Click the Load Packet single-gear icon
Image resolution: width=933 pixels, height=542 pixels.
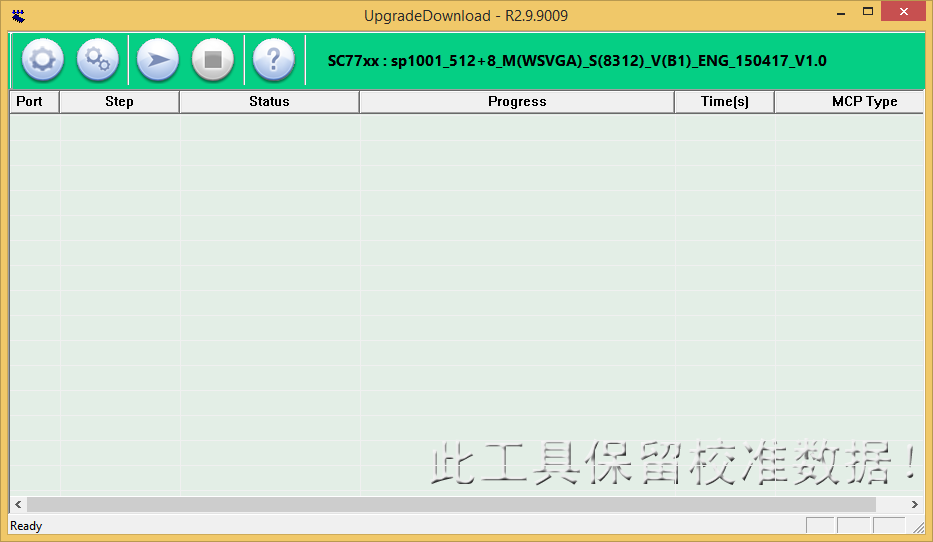pyautogui.click(x=42, y=60)
